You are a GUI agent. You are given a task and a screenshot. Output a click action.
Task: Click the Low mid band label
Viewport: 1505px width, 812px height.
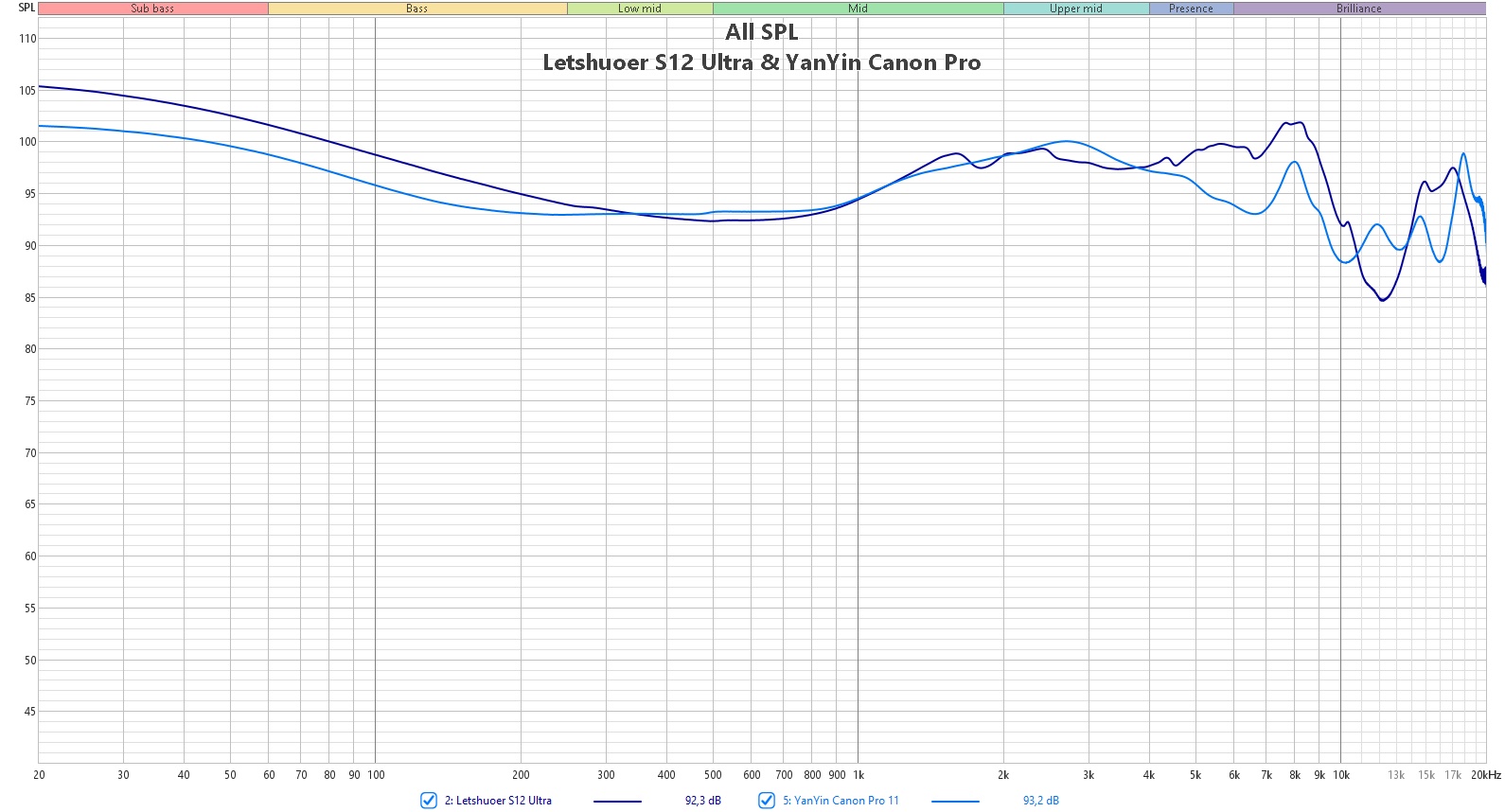[640, 9]
